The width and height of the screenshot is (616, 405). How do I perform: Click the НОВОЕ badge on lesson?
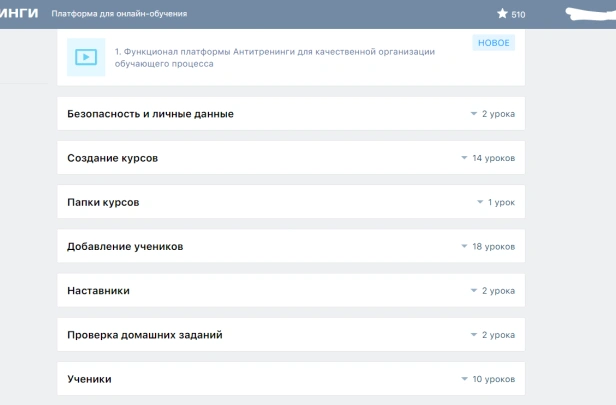pyautogui.click(x=492, y=43)
